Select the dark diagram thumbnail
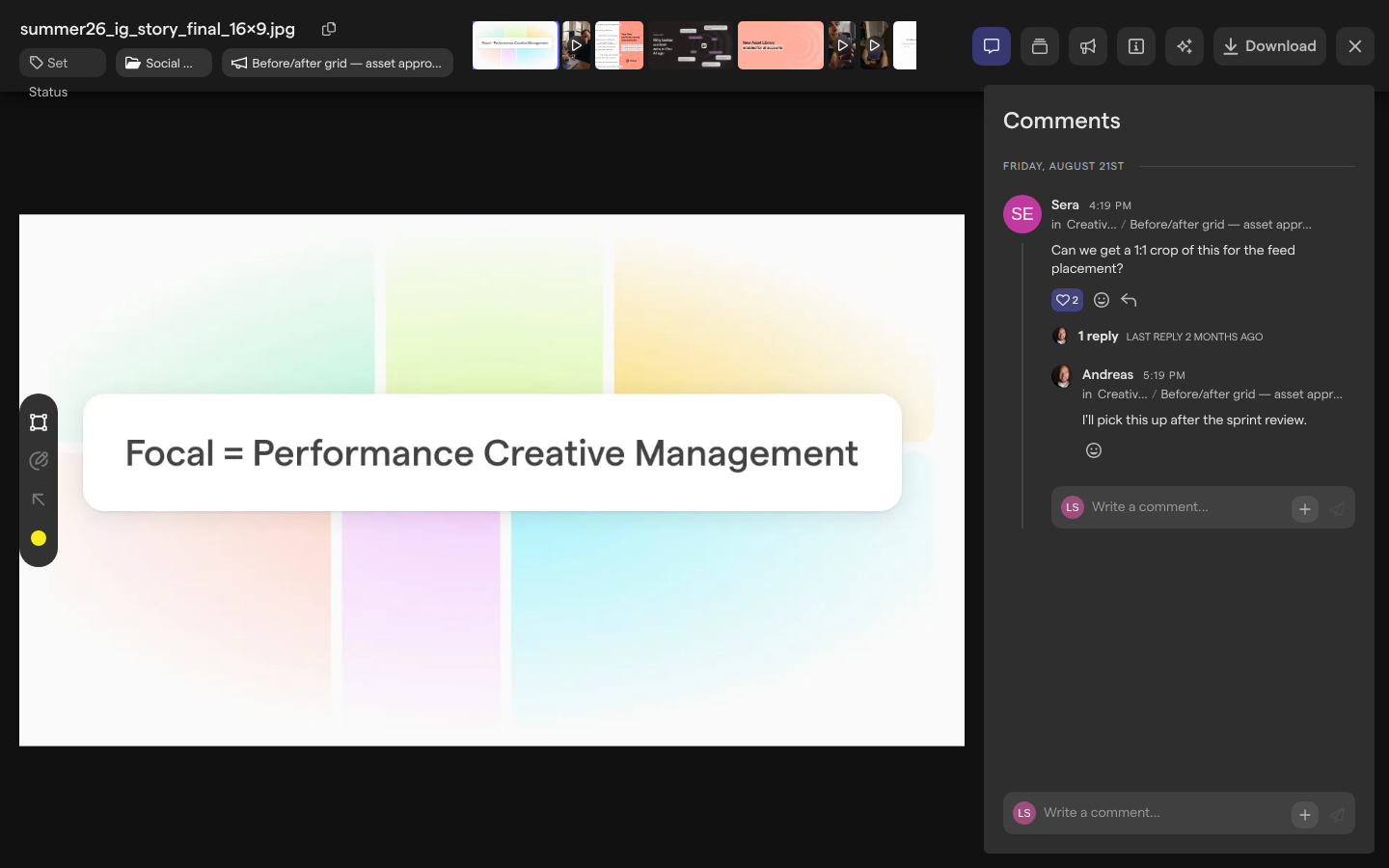This screenshot has height=868, width=1389. click(691, 45)
